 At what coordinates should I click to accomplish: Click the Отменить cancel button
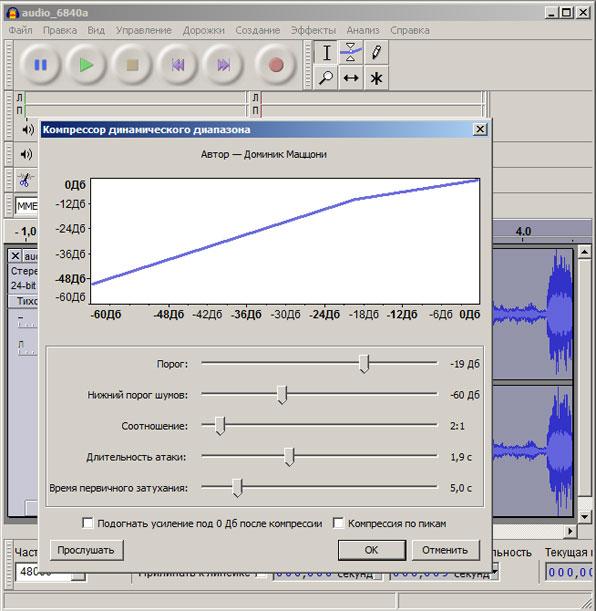tap(445, 550)
